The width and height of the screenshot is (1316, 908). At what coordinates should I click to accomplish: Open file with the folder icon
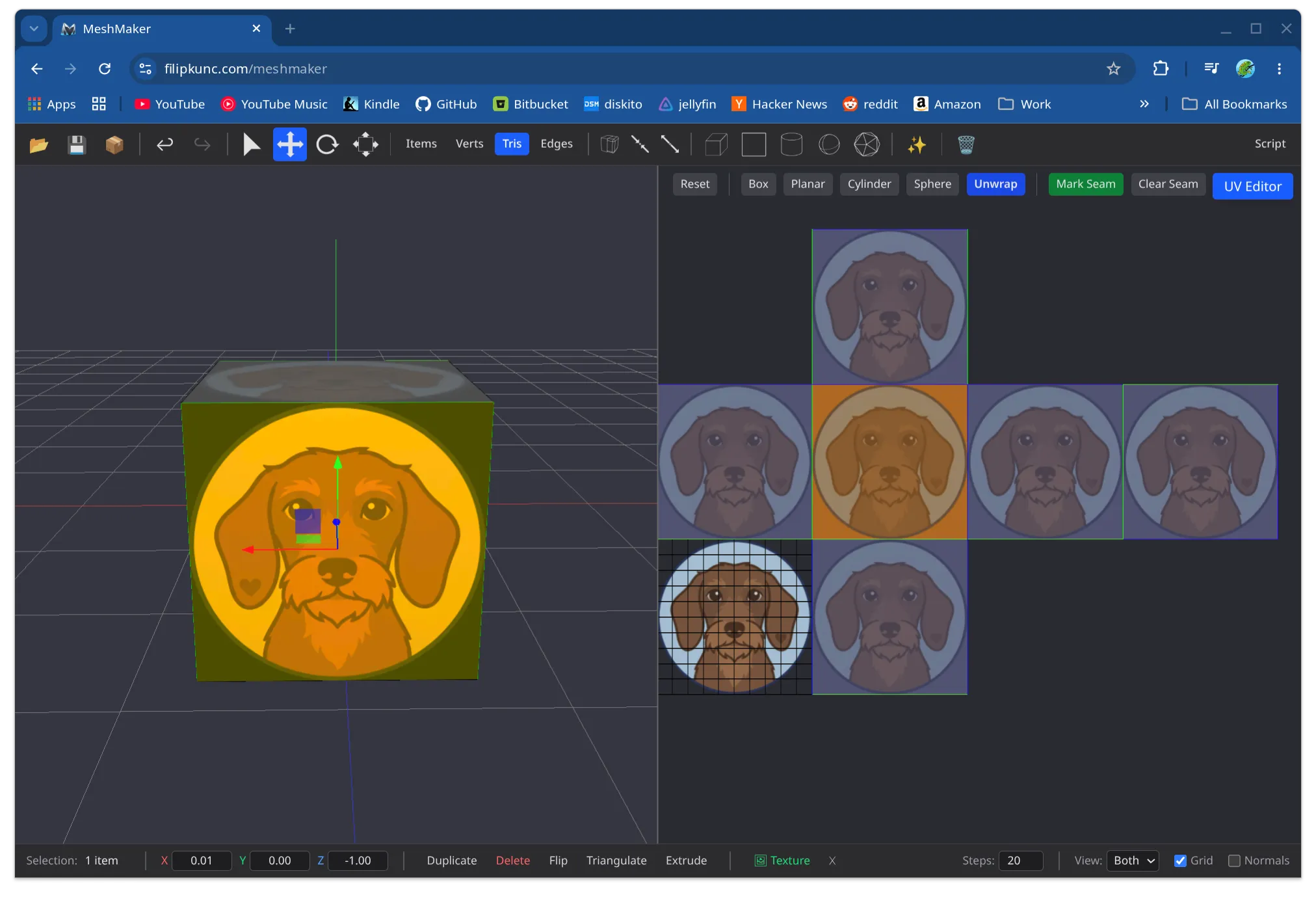coord(39,144)
